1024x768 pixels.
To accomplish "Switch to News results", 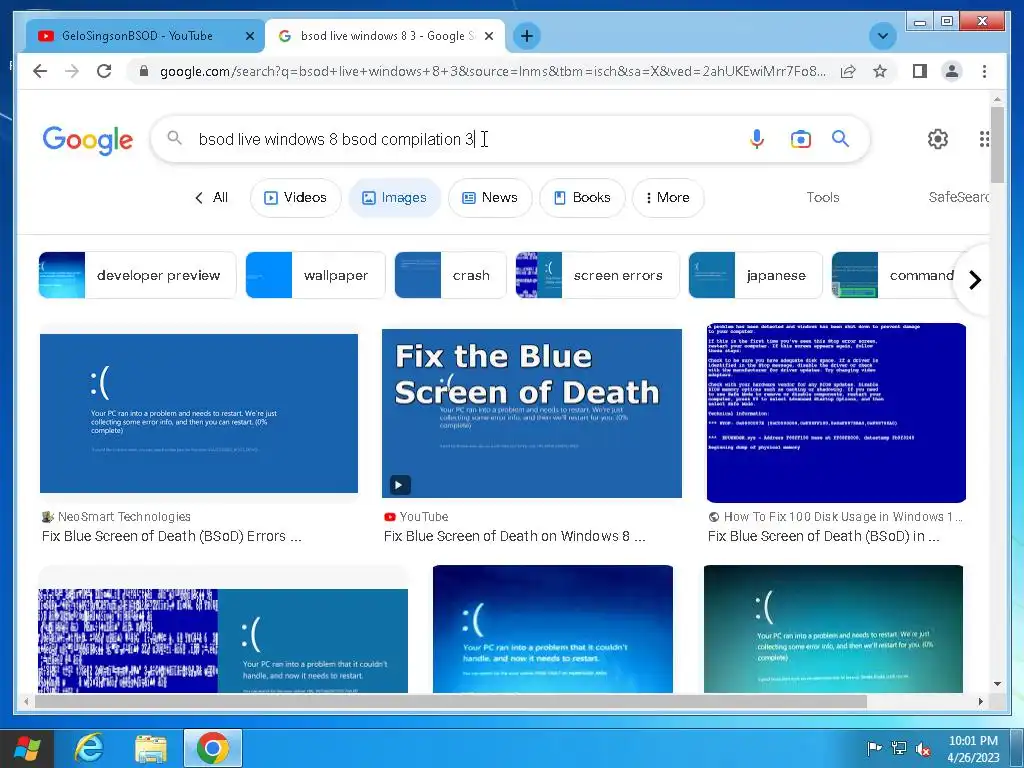I will click(490, 197).
